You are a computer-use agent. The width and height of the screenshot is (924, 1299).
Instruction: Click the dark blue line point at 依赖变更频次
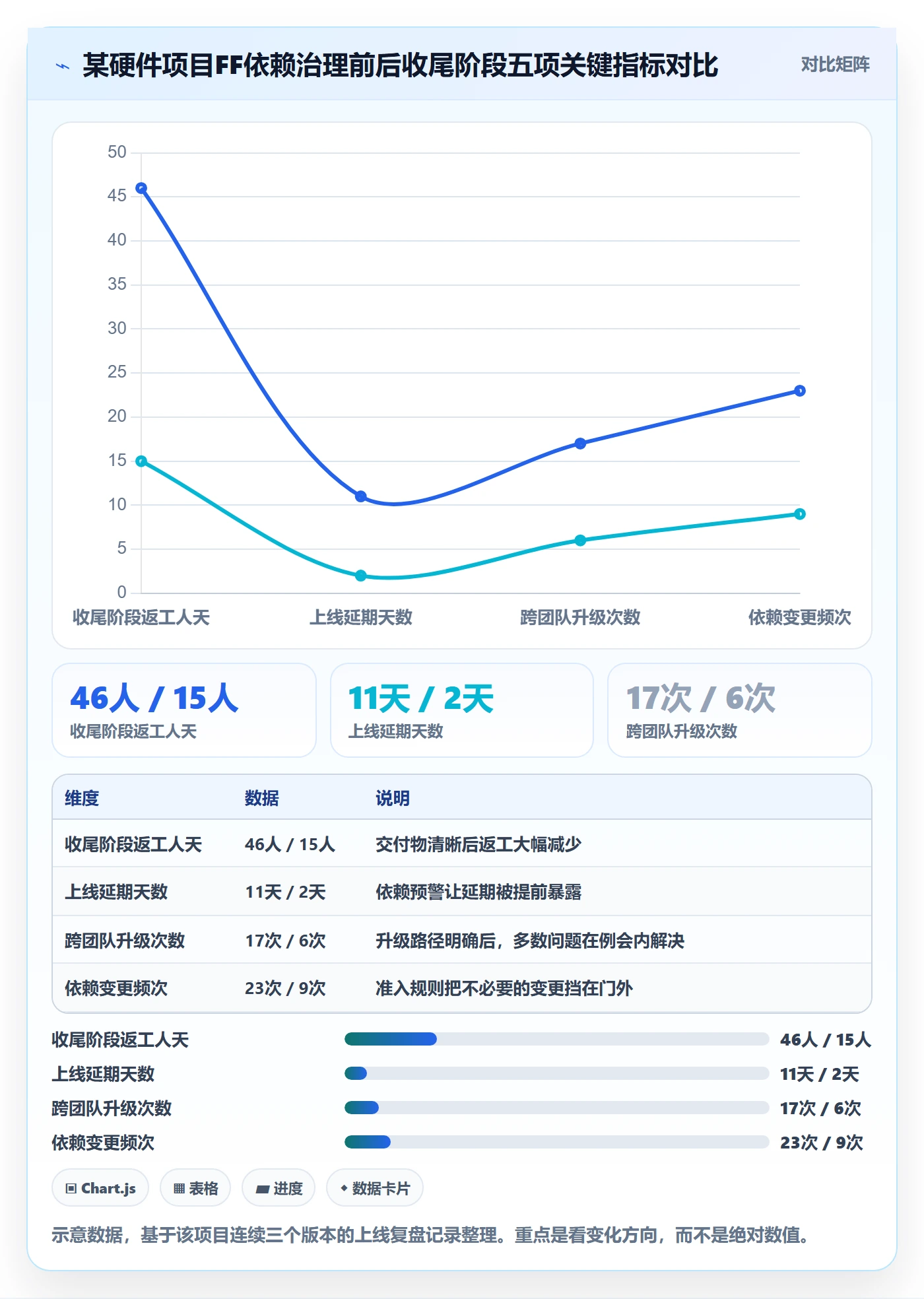click(800, 391)
